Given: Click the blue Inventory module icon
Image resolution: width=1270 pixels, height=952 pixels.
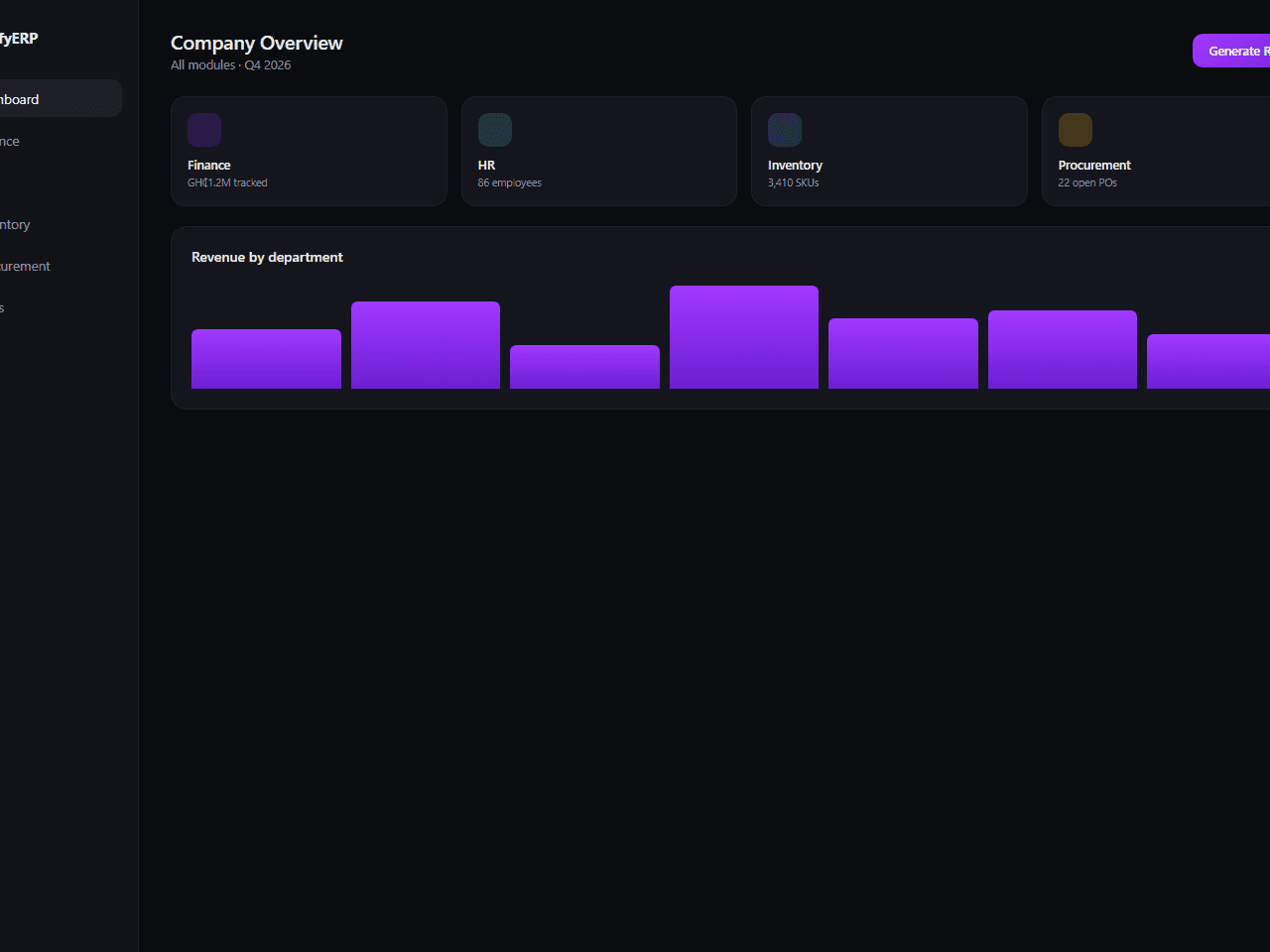Looking at the screenshot, I should [785, 130].
